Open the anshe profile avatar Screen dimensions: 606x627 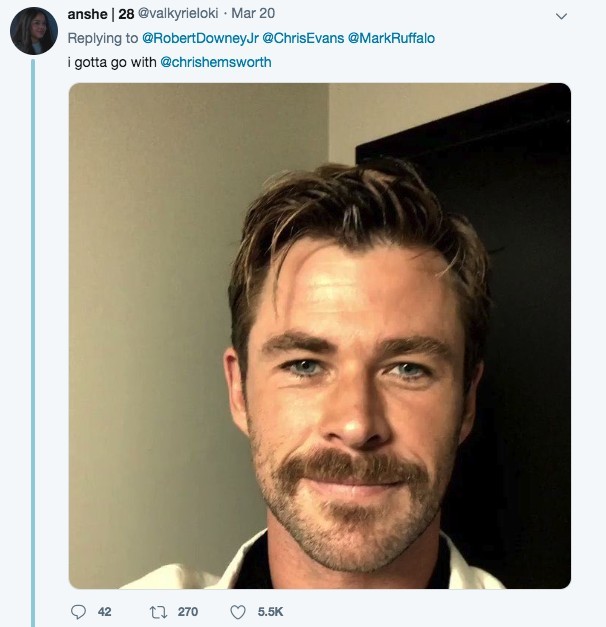pos(33,31)
